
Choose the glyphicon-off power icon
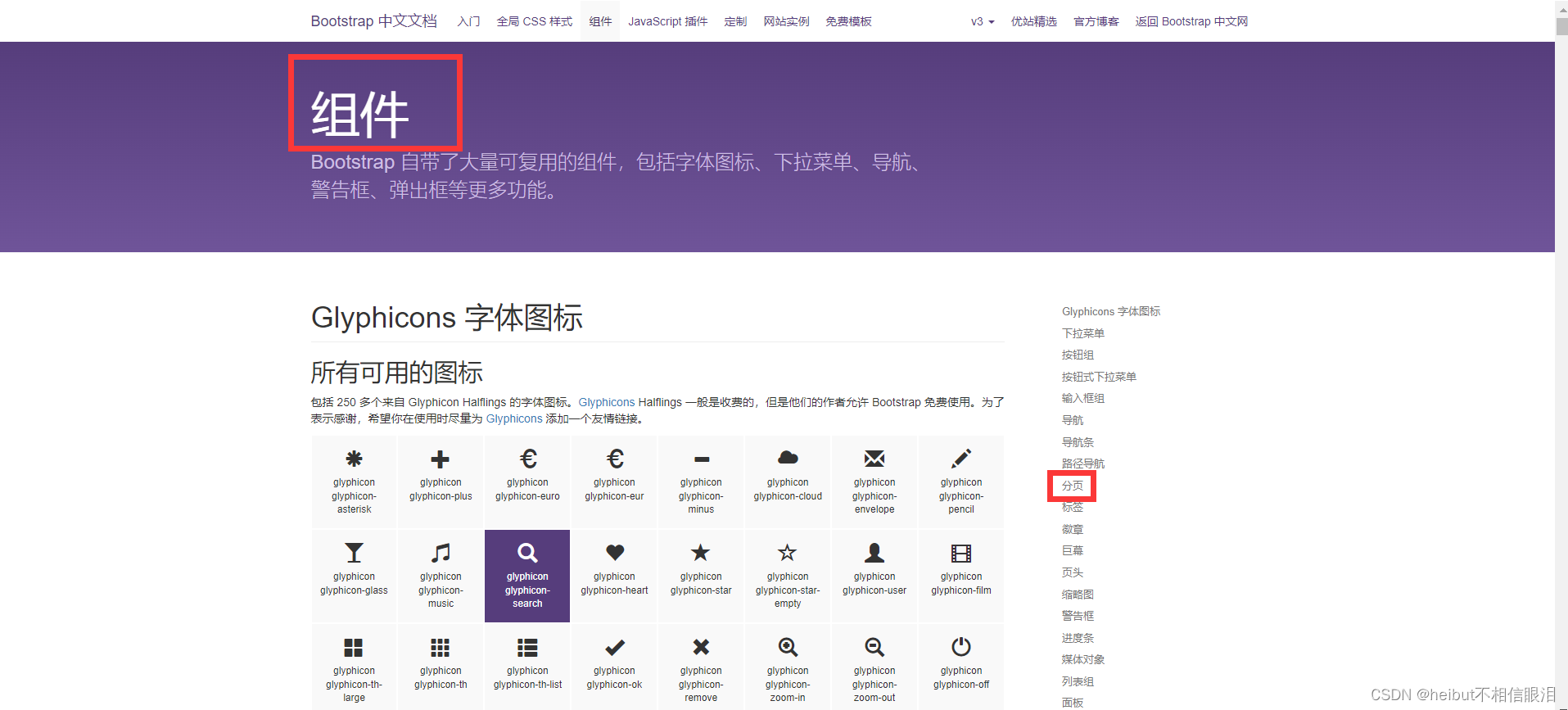[x=961, y=647]
